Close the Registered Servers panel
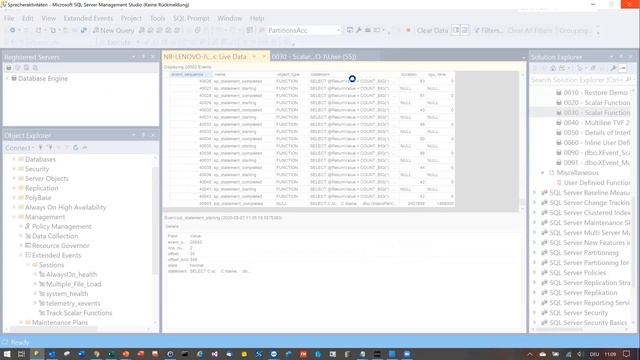The image size is (640, 360). coord(153,57)
